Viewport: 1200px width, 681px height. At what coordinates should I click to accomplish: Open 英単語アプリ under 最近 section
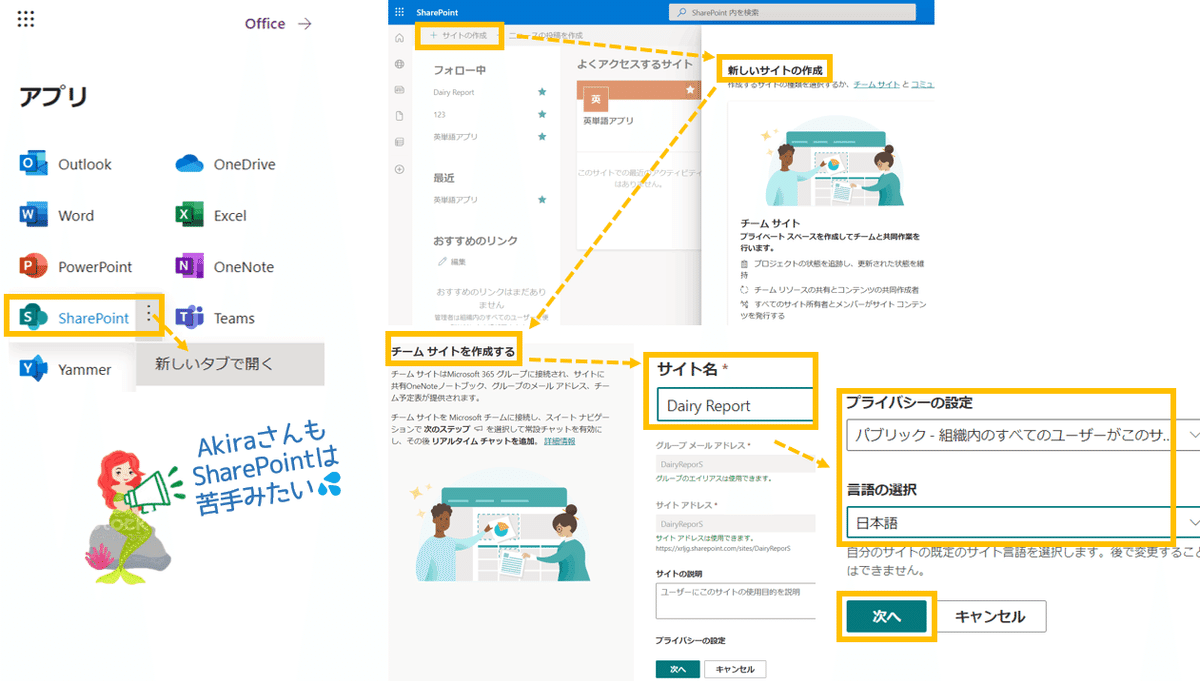coord(456,200)
